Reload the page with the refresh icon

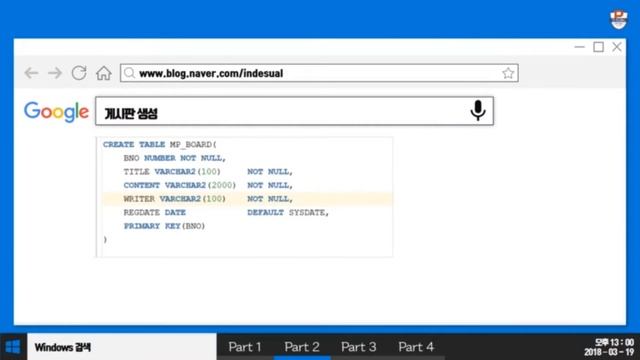coord(79,73)
